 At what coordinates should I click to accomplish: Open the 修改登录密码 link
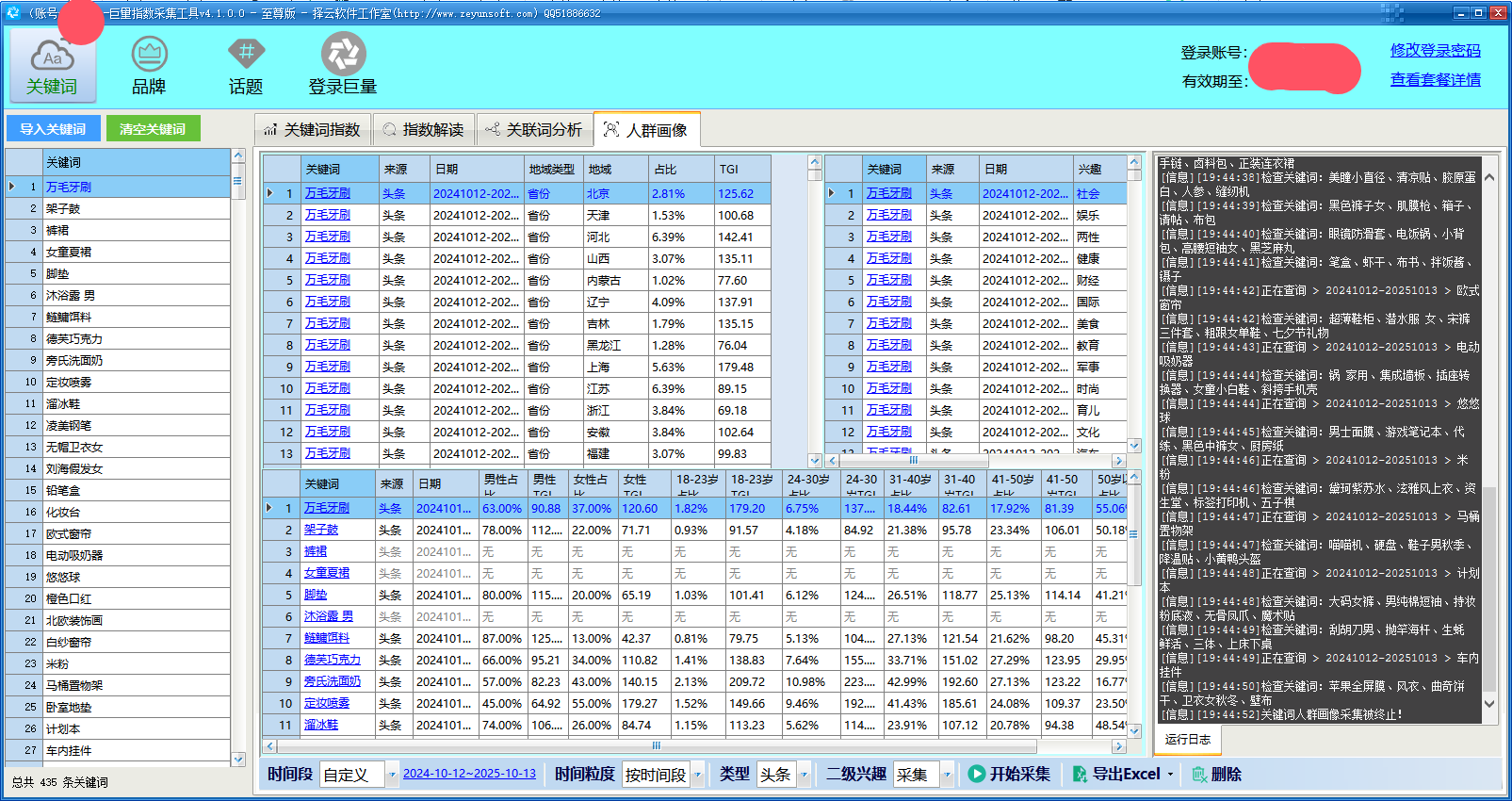pyautogui.click(x=1435, y=51)
